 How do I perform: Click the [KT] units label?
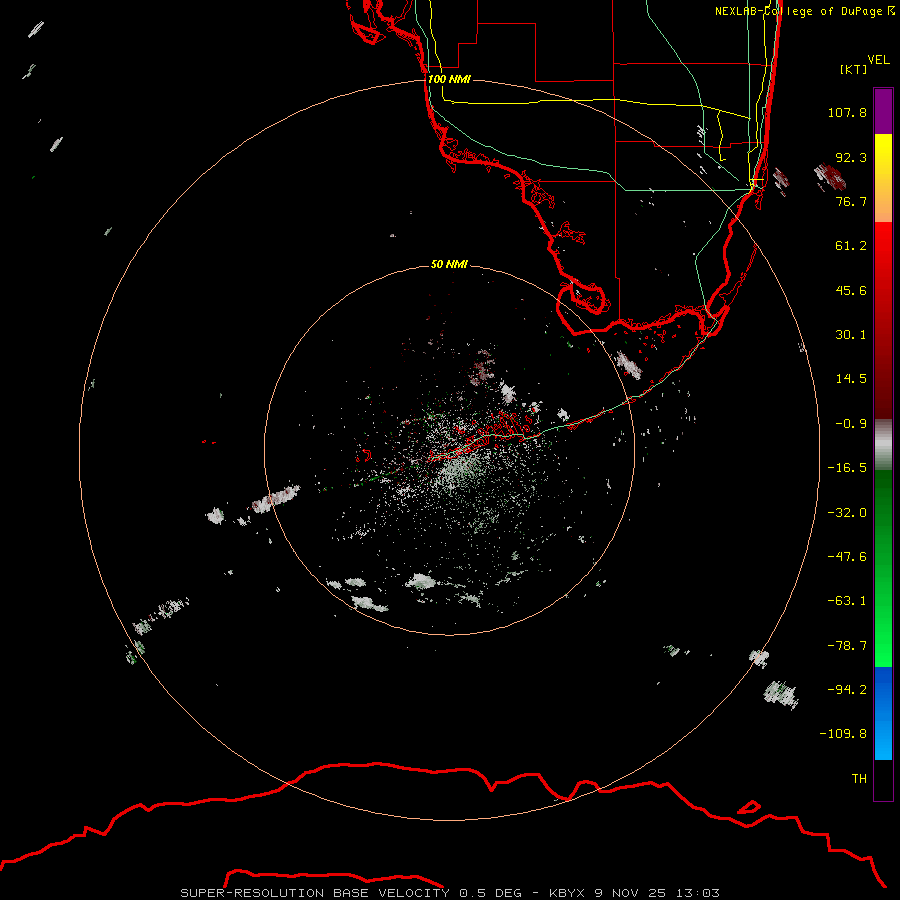854,69
